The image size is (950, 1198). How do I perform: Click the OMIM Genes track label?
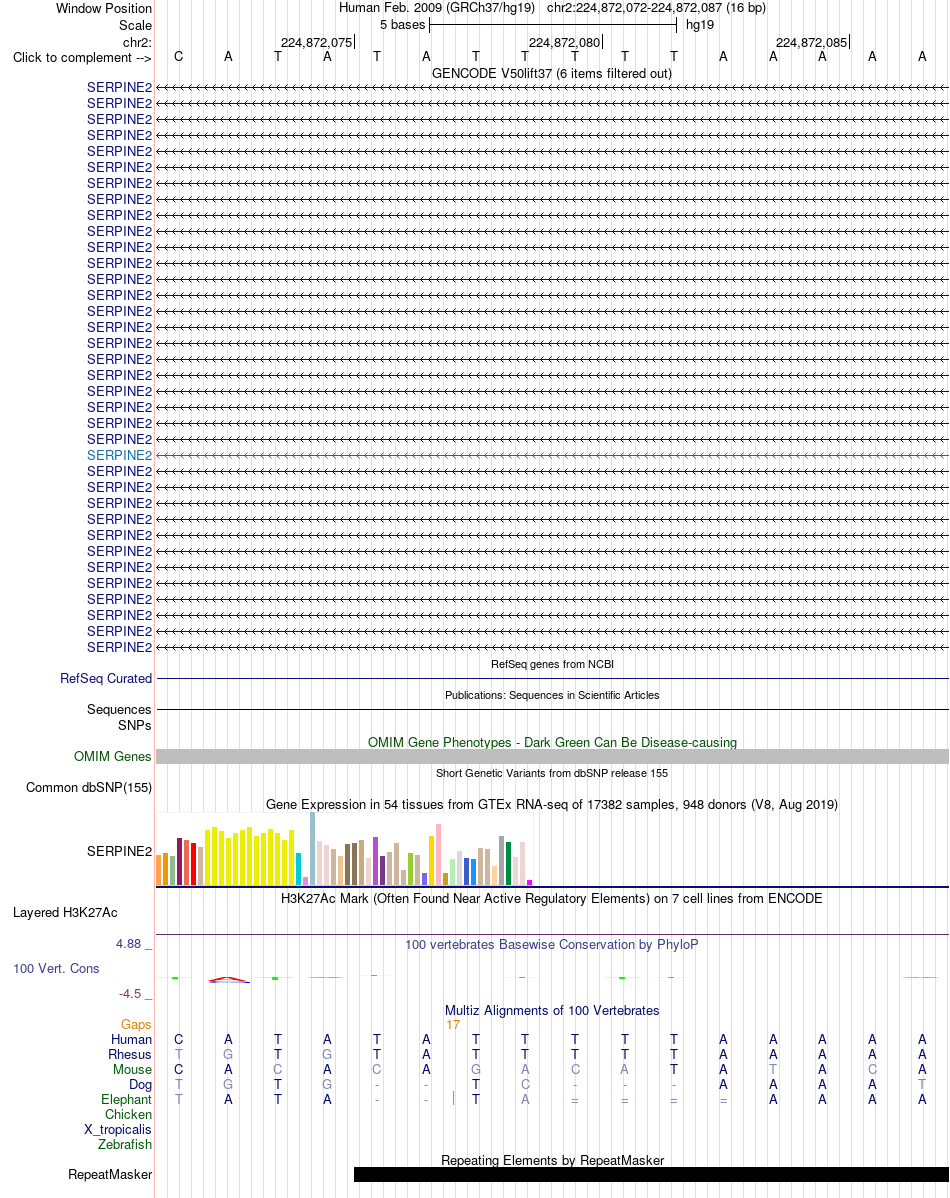point(112,756)
